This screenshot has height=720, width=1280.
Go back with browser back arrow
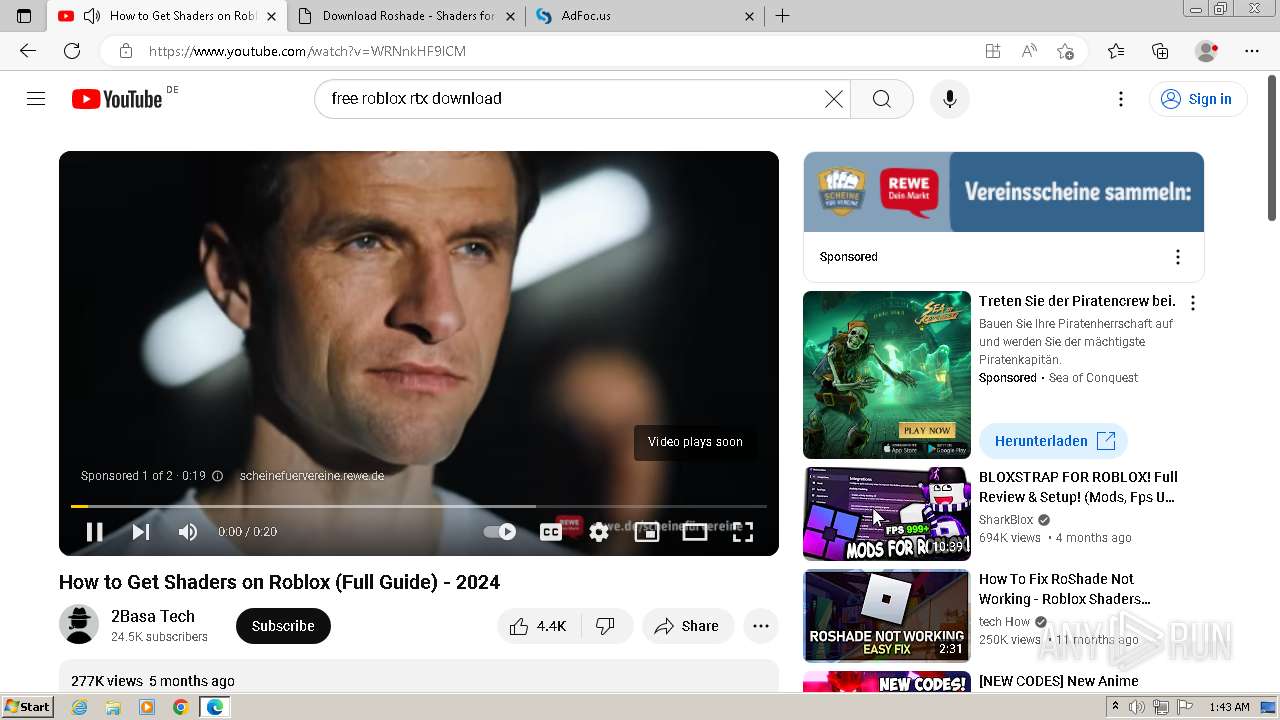coord(28,51)
